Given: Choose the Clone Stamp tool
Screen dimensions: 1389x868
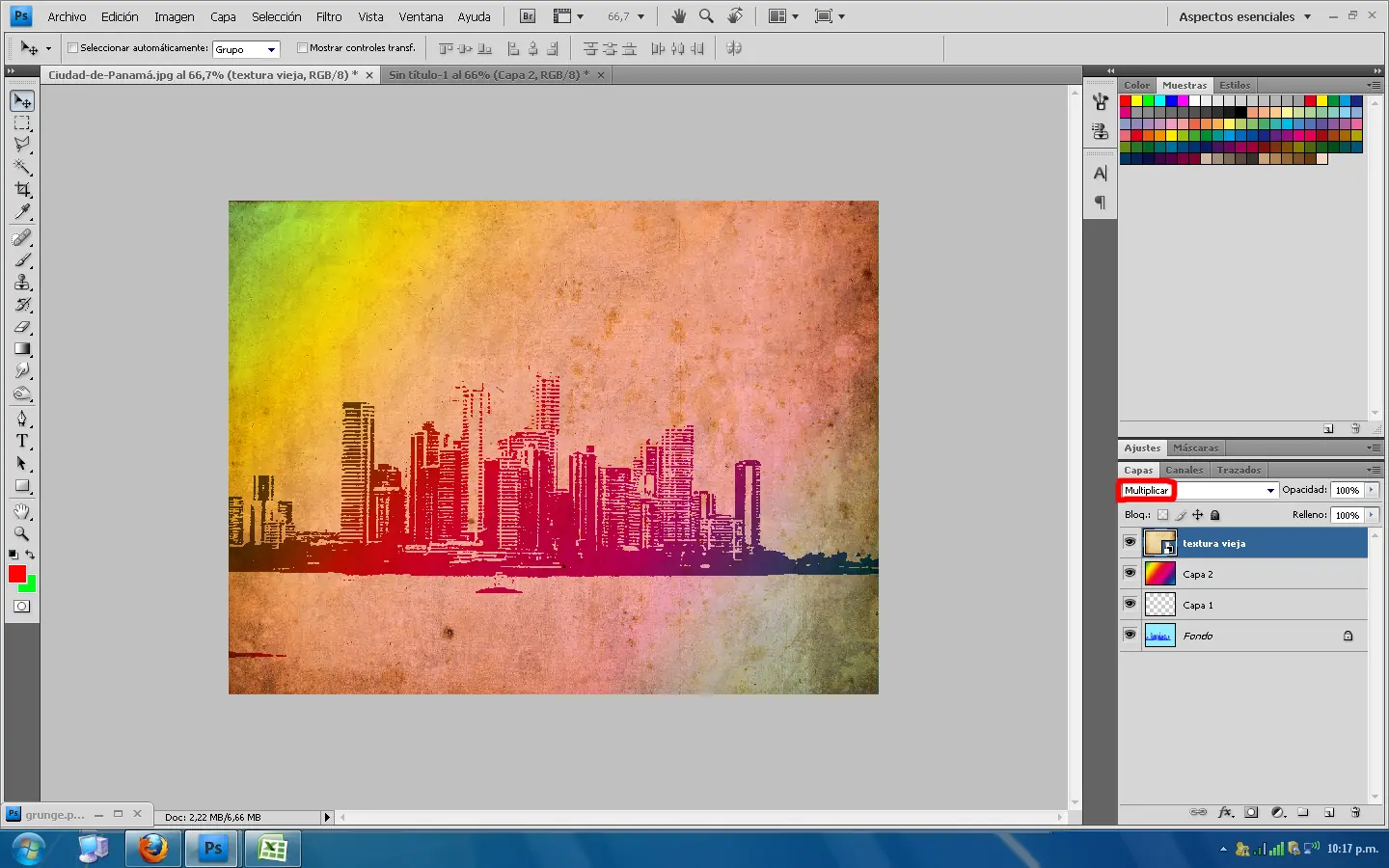Looking at the screenshot, I should click(x=22, y=283).
